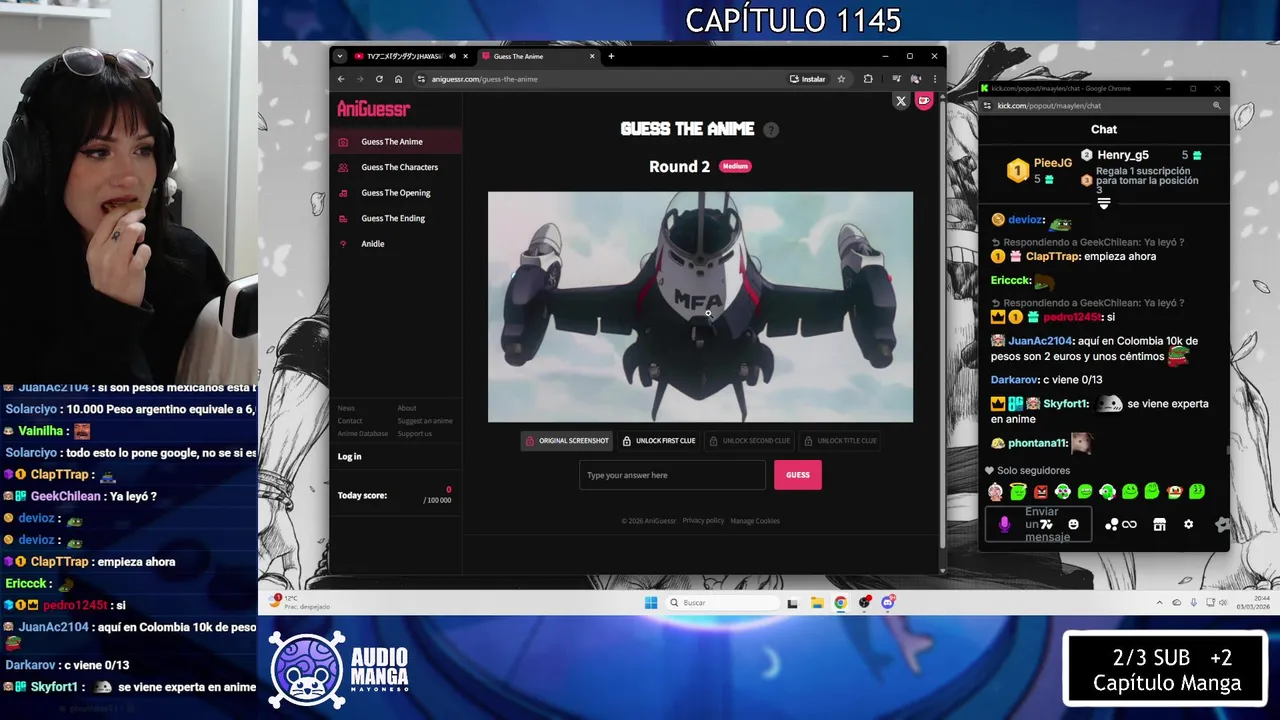
Task: Focus the 'Type your answer here' field
Action: tap(672, 475)
